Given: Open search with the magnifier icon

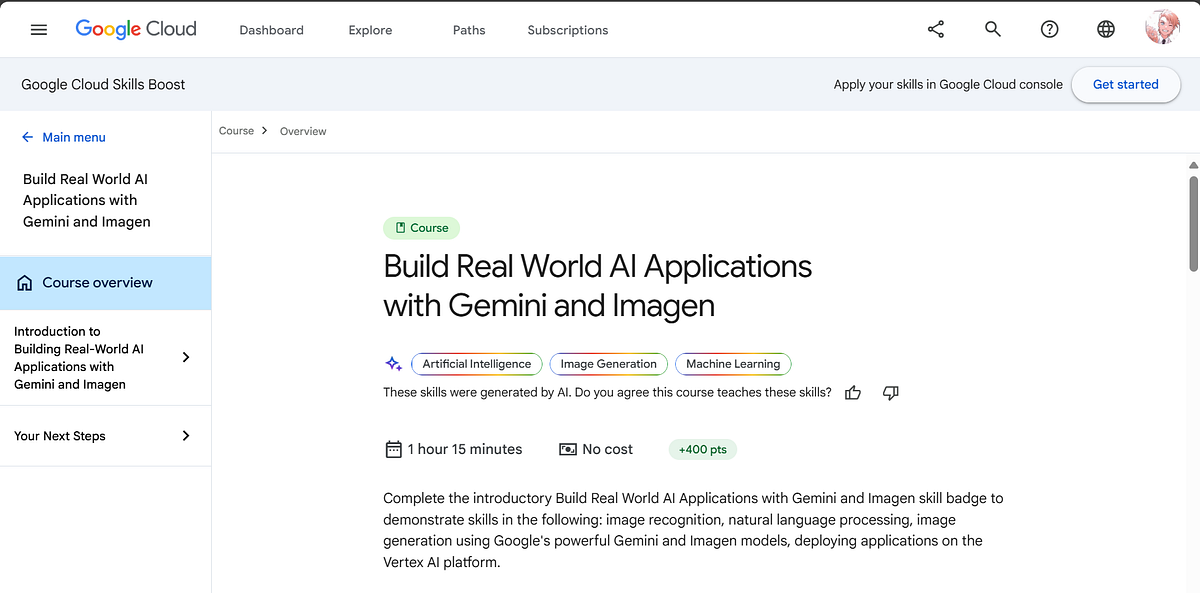Looking at the screenshot, I should (993, 29).
